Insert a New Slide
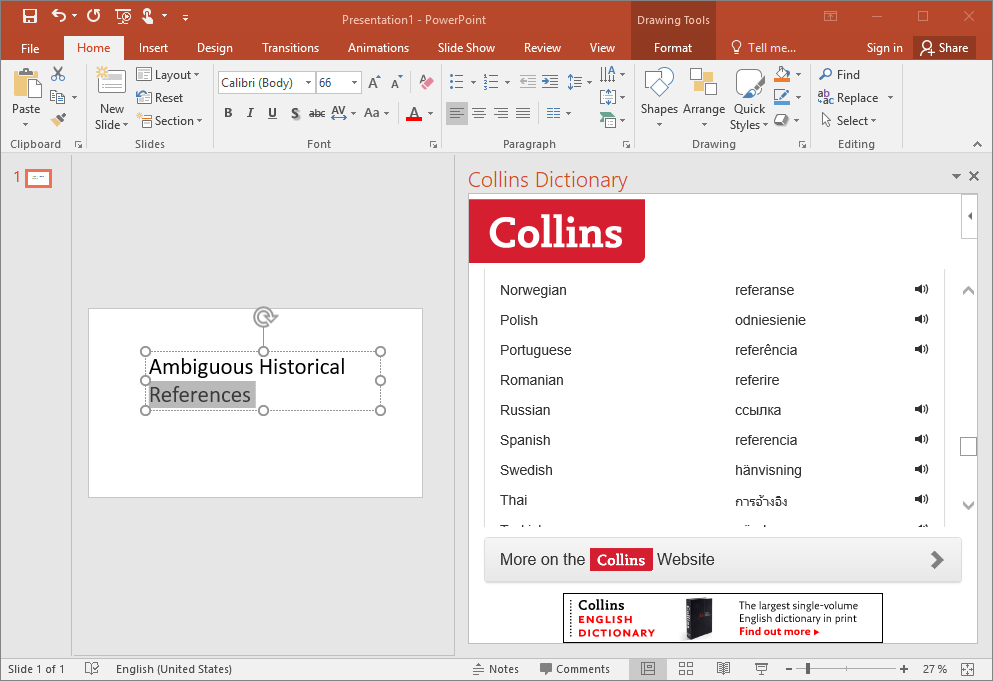Screen dimensions: 993x681 (111, 84)
